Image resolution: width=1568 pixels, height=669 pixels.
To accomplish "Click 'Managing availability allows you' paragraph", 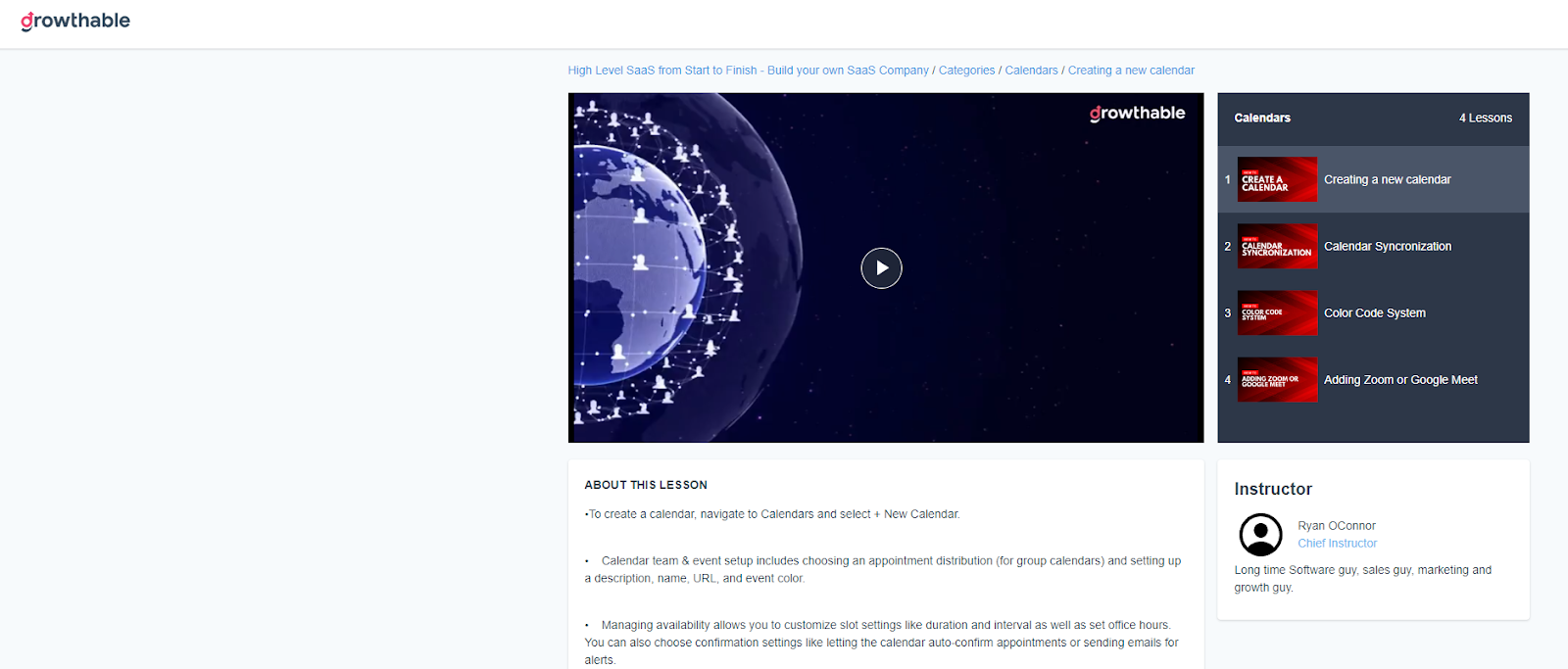I will pyautogui.click(x=882, y=643).
